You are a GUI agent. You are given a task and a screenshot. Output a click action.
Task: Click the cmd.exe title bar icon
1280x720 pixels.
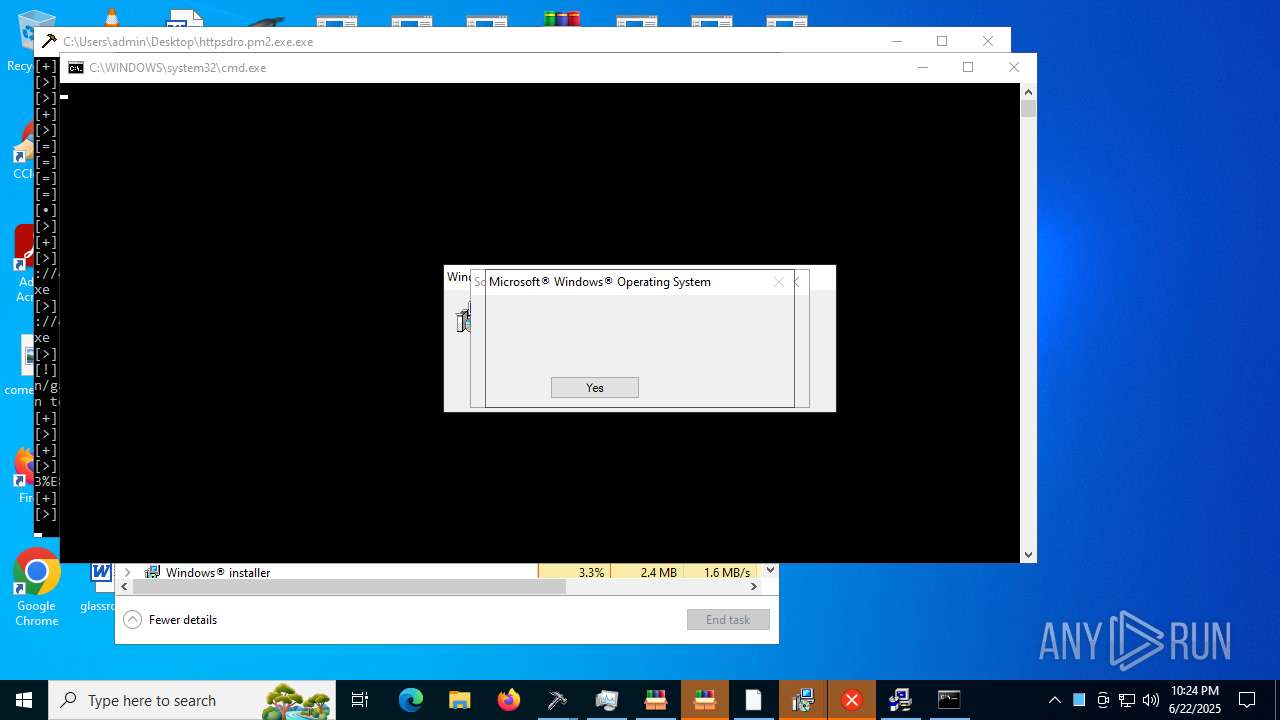(76, 68)
